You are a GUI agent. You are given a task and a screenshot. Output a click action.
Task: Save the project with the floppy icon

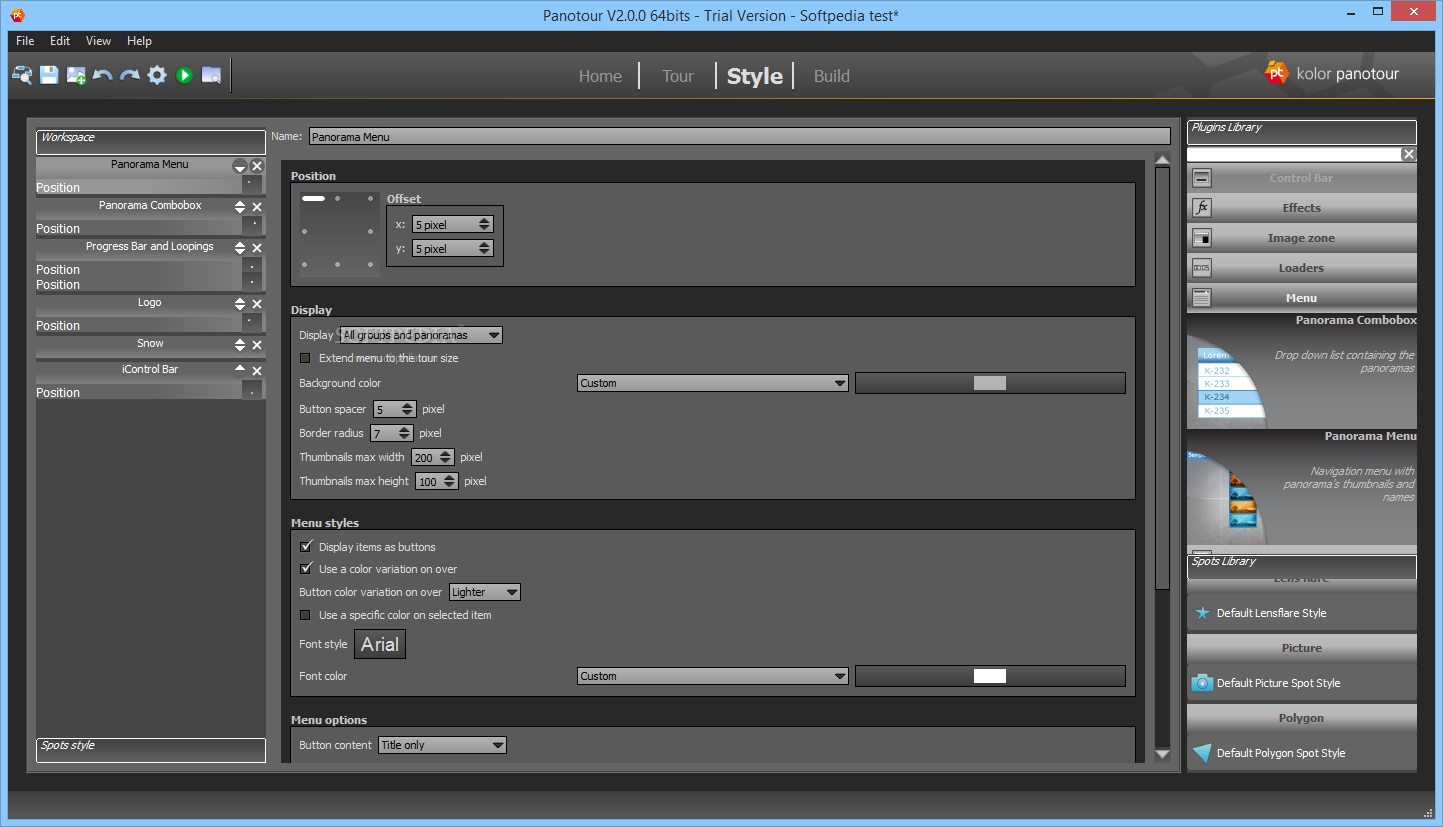(x=49, y=75)
